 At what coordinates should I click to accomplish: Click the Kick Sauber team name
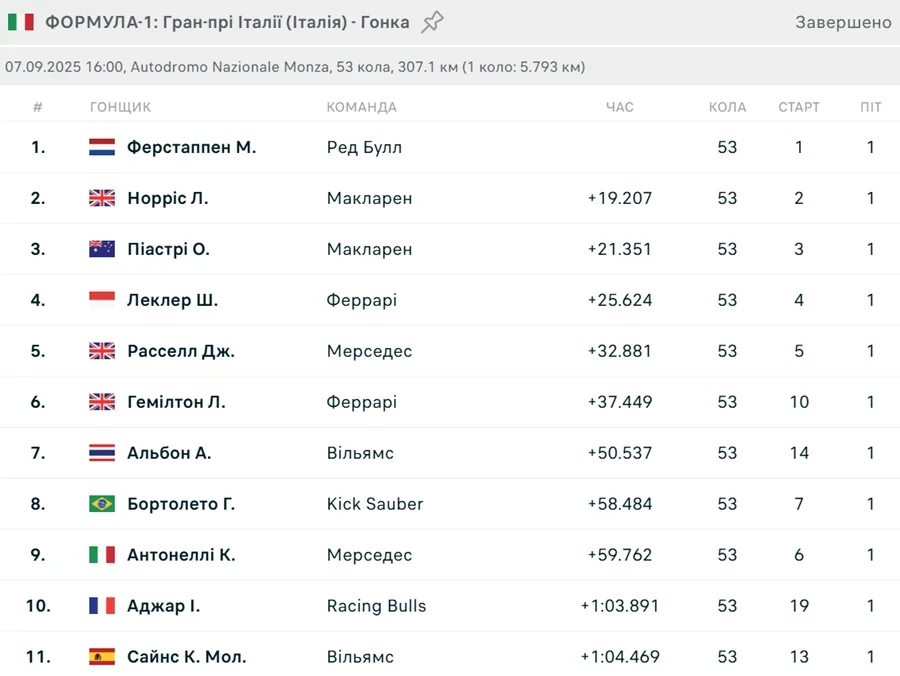point(375,504)
